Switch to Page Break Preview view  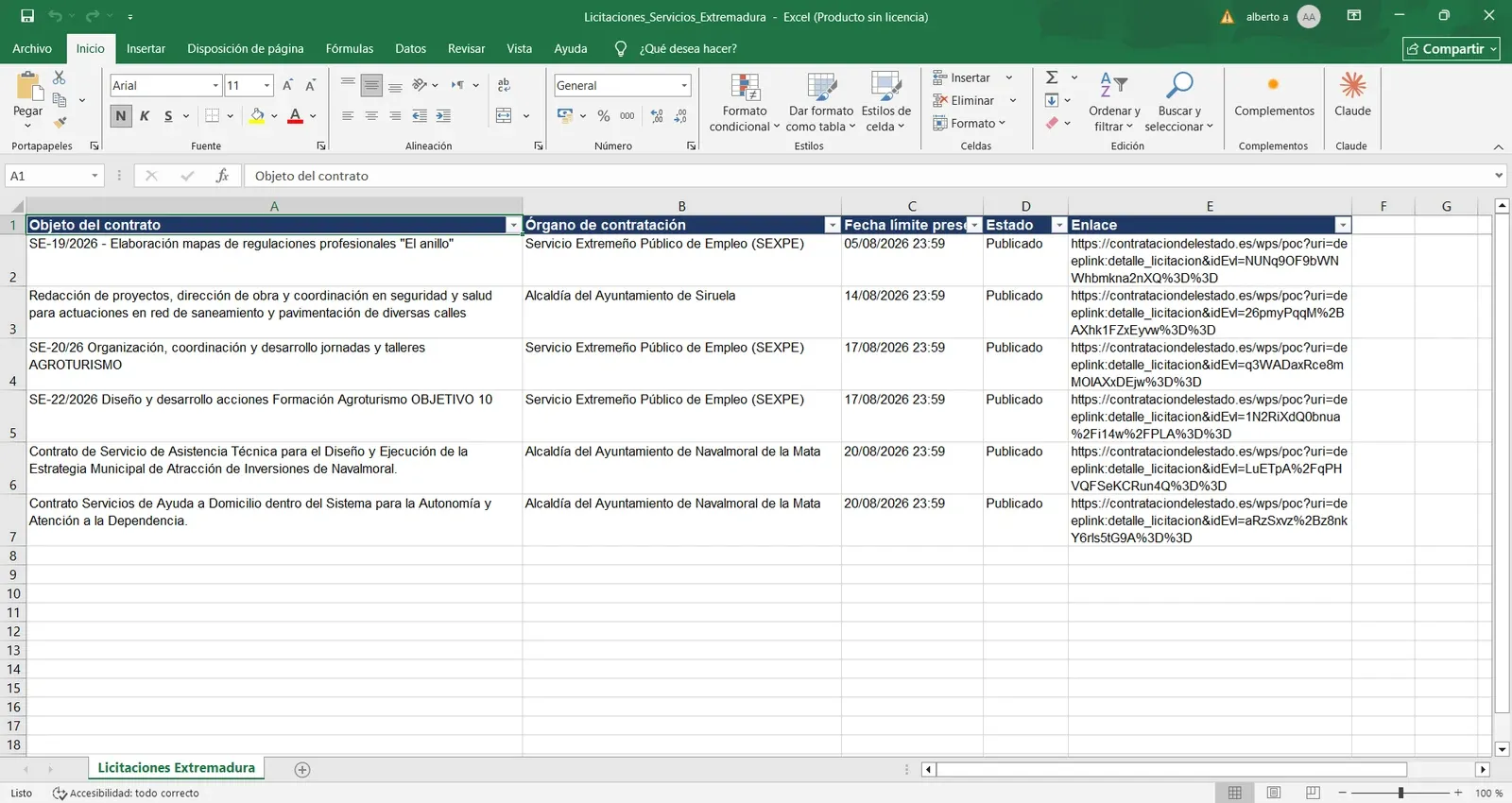tap(1313, 793)
